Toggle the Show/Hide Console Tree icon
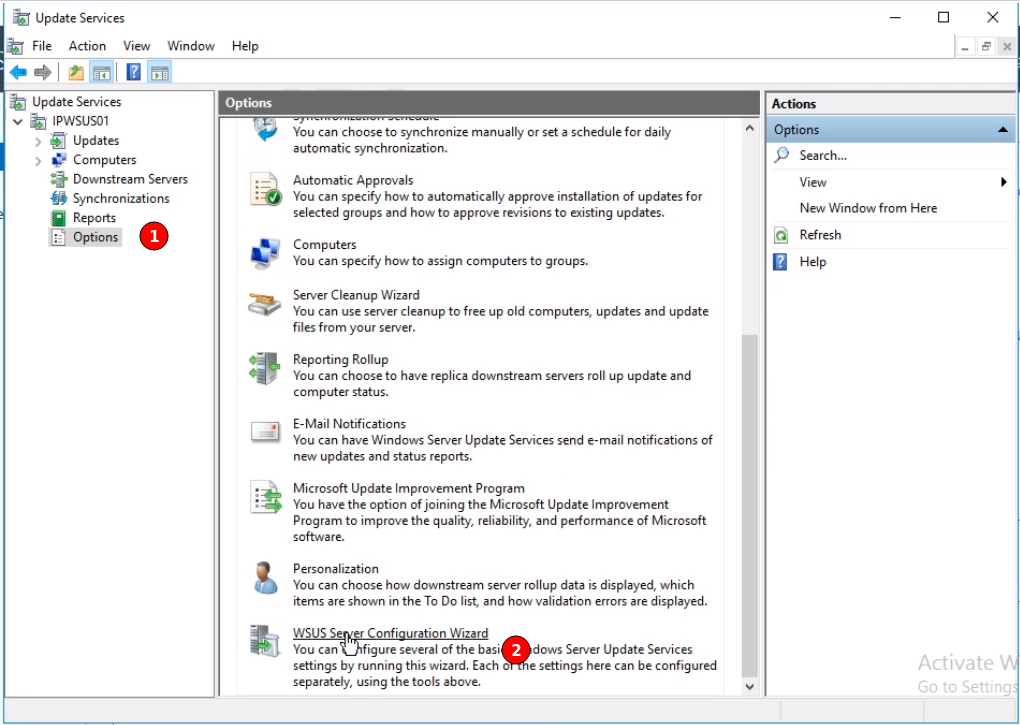The width and height of the screenshot is (1020, 725). click(101, 72)
